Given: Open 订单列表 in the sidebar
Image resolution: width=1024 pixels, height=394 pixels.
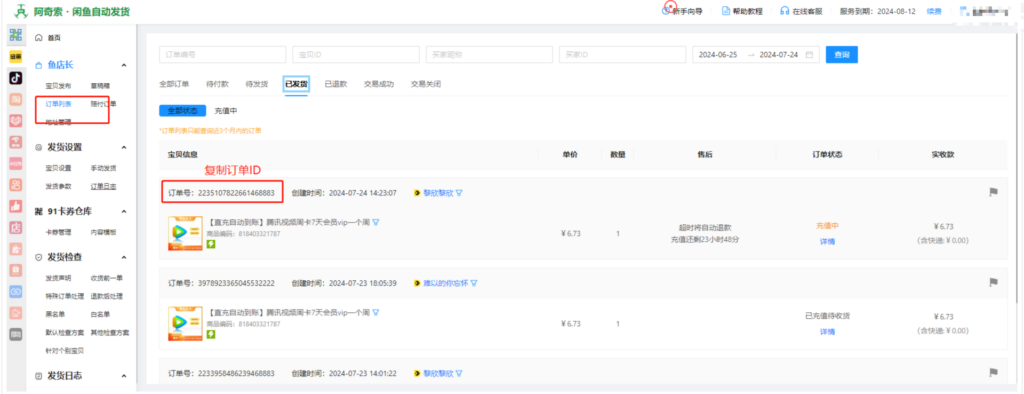Looking at the screenshot, I should tap(58, 103).
